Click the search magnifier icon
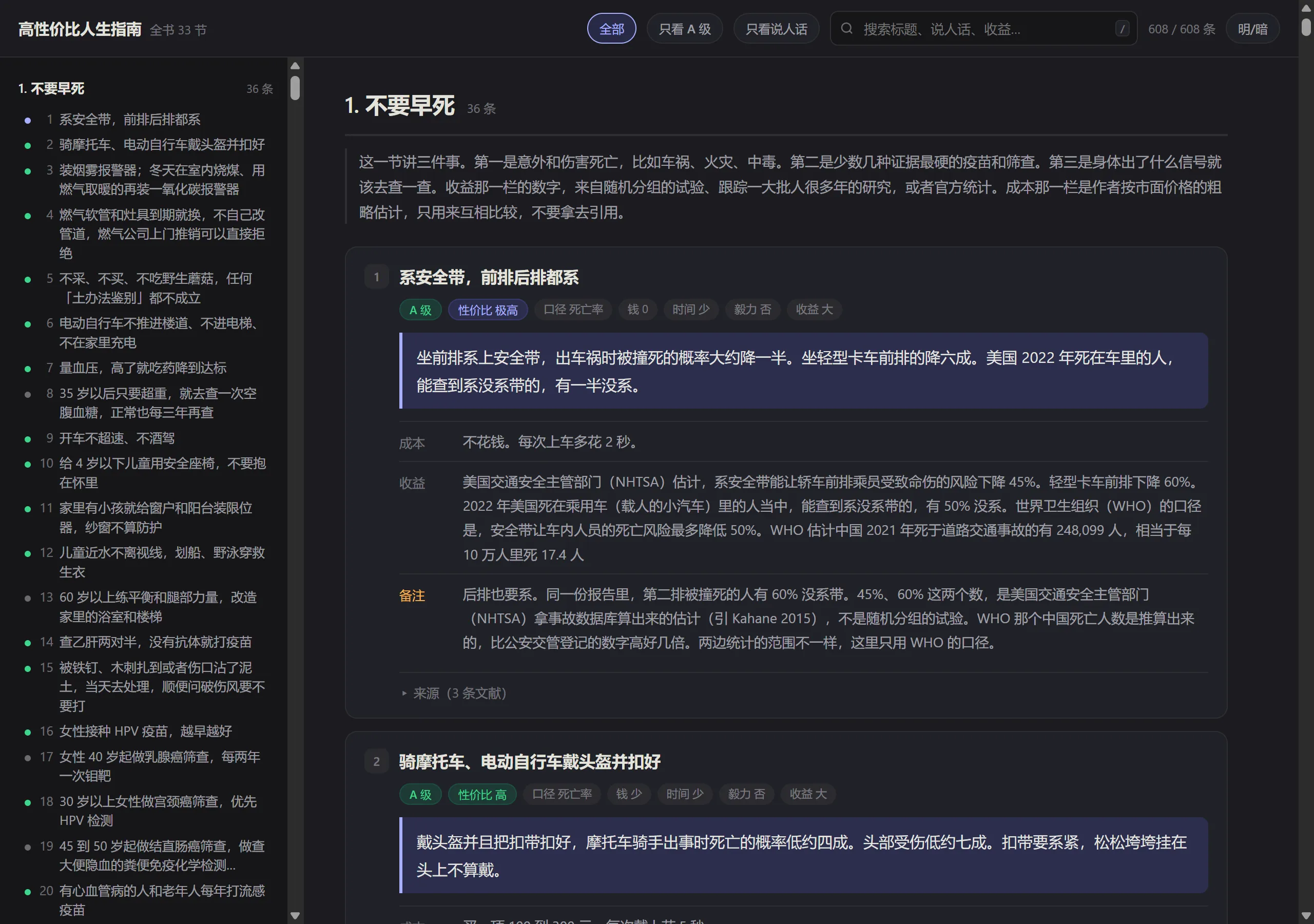 click(x=846, y=29)
